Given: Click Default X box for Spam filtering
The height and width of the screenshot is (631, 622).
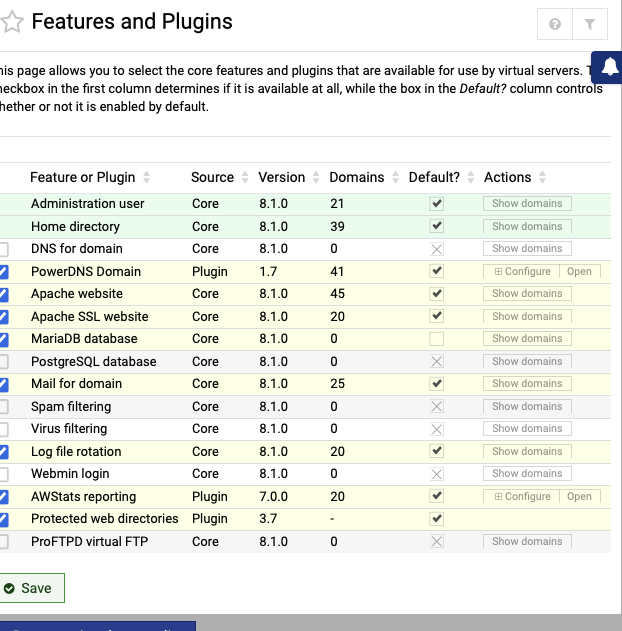Looking at the screenshot, I should coord(437,406).
